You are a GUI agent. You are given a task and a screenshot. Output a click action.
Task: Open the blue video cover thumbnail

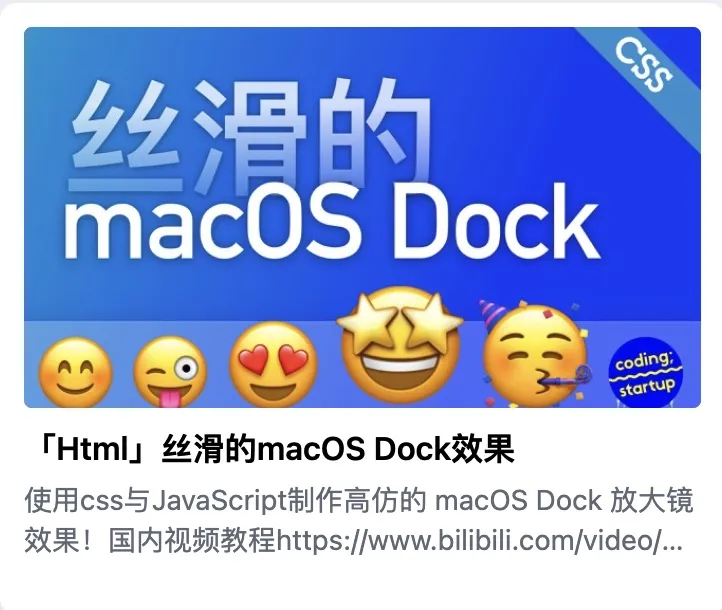coord(362,217)
